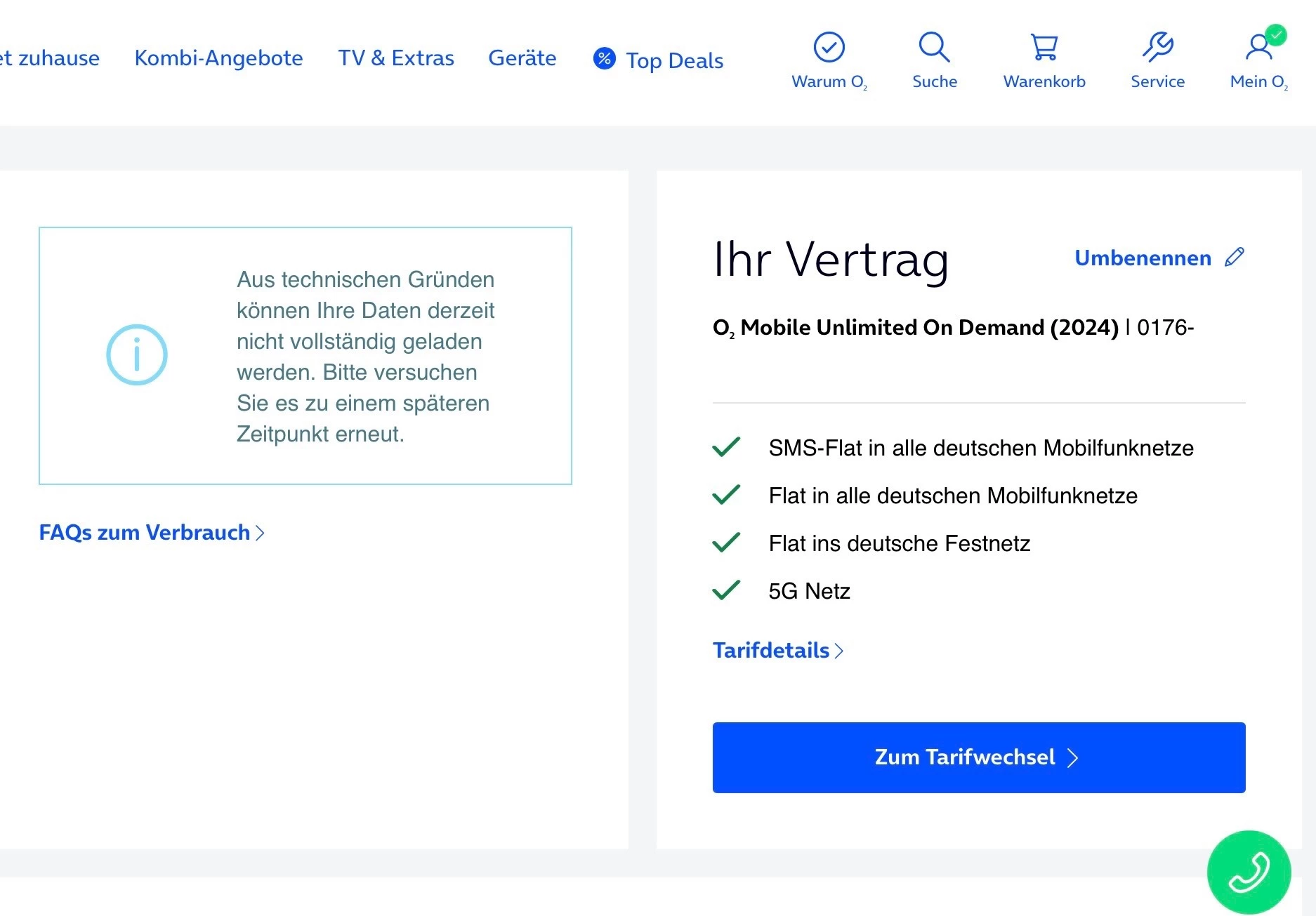Click chevron after FAQs zum Verbrauch
The image size is (1316, 916).
point(261,533)
